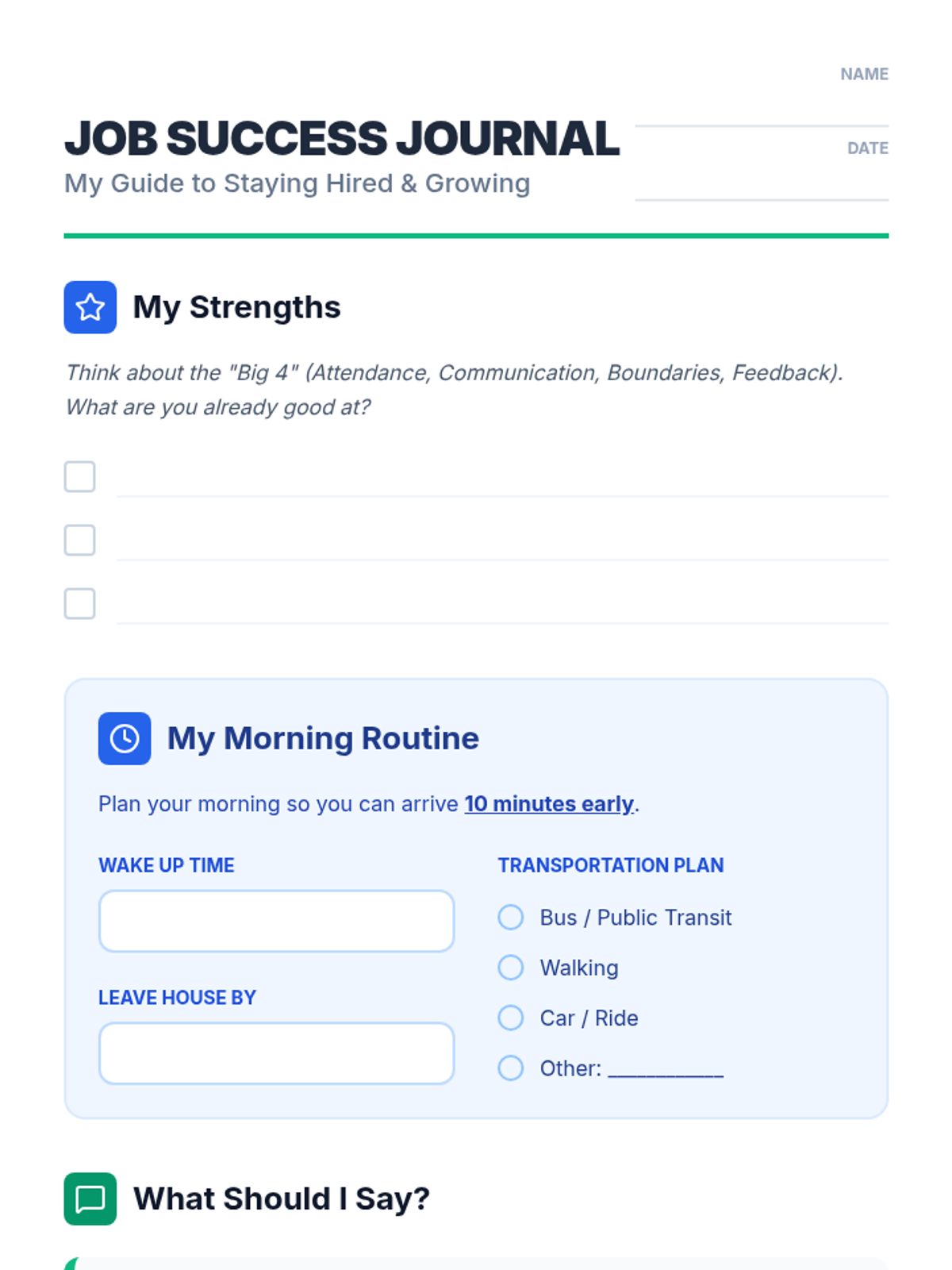Click the Leave House By input box
This screenshot has height=1270, width=952.
[x=276, y=1053]
